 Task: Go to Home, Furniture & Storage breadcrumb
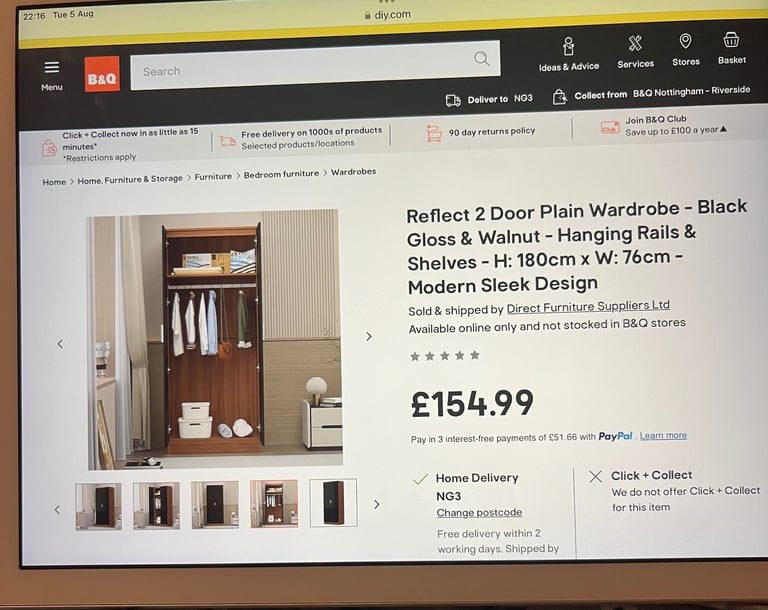click(130, 180)
